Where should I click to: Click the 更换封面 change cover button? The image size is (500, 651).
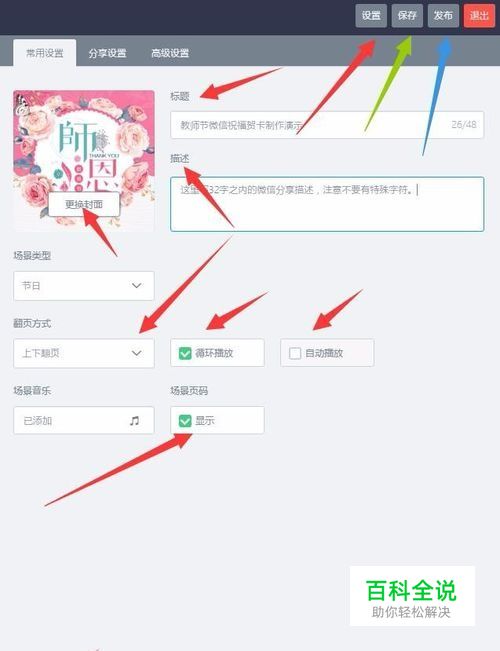84,204
